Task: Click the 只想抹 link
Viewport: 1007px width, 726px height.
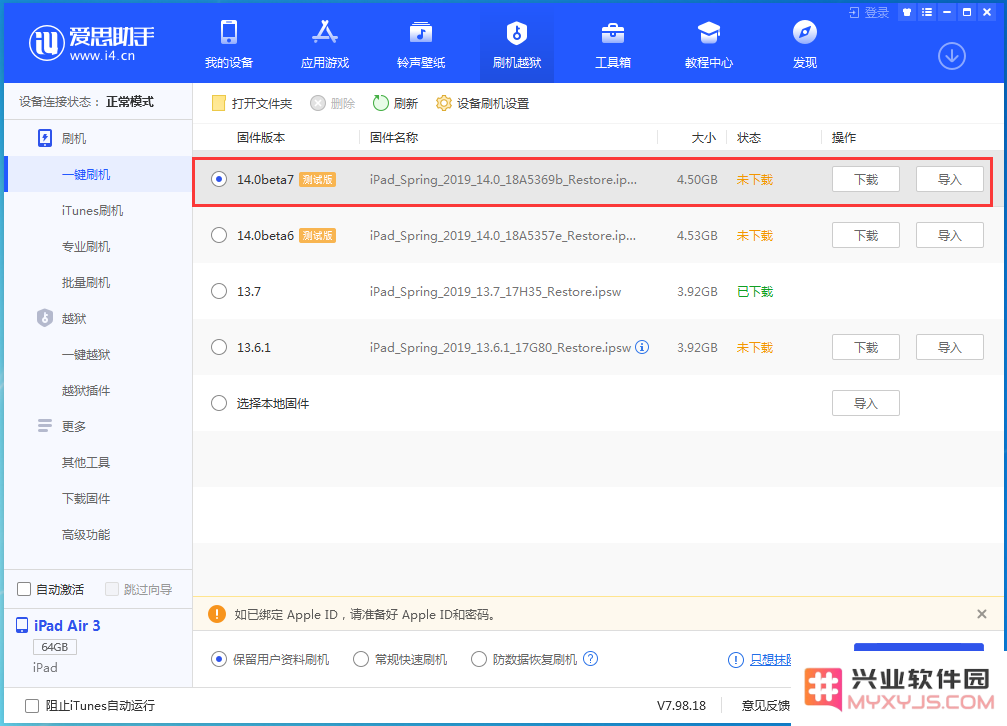Action: (x=771, y=659)
